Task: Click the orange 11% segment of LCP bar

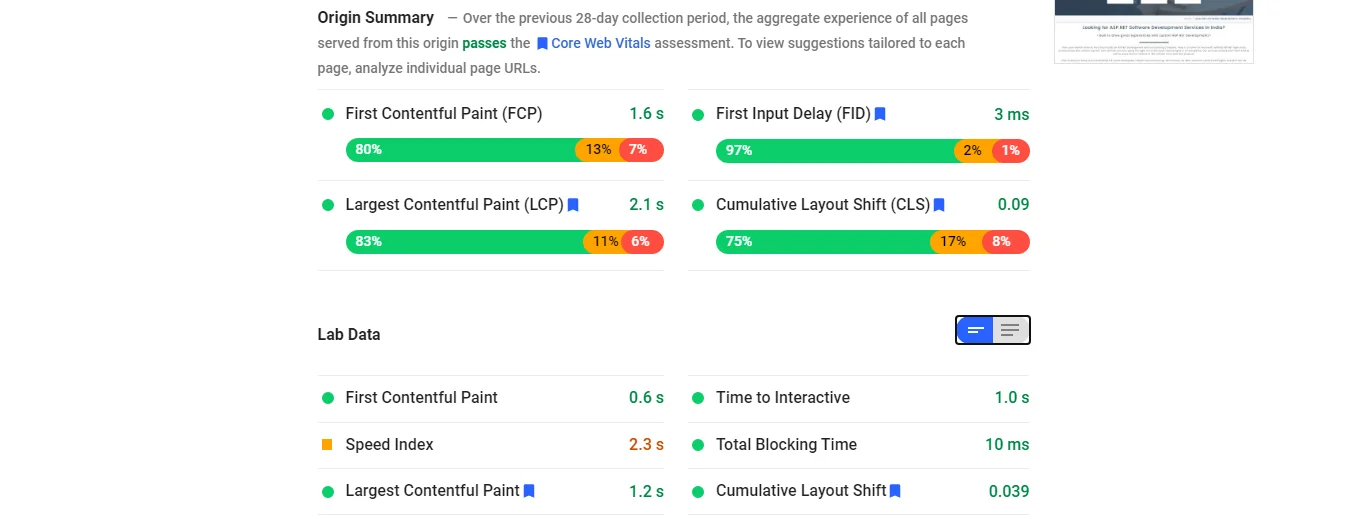Action: click(604, 242)
